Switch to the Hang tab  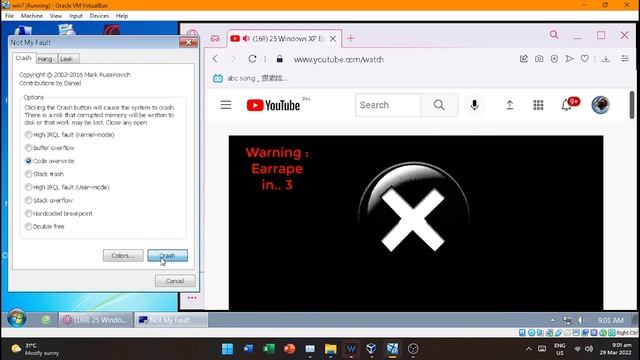coord(45,59)
